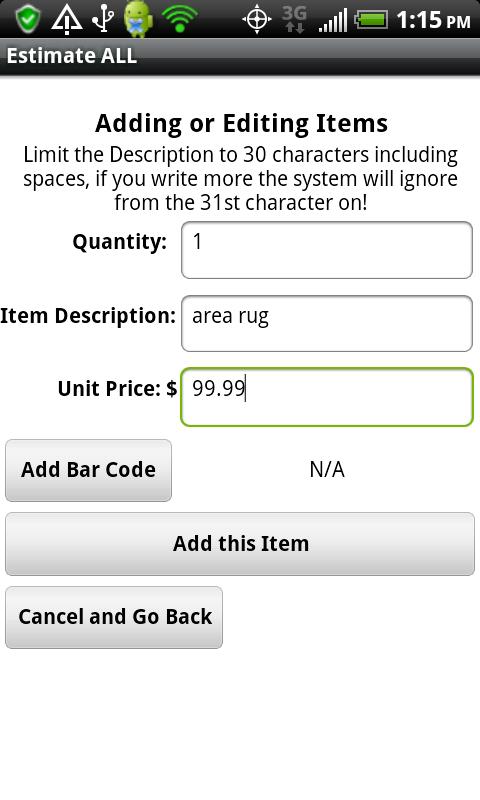480x800 pixels.
Task: Tap the Item Description label
Action: (x=88, y=315)
